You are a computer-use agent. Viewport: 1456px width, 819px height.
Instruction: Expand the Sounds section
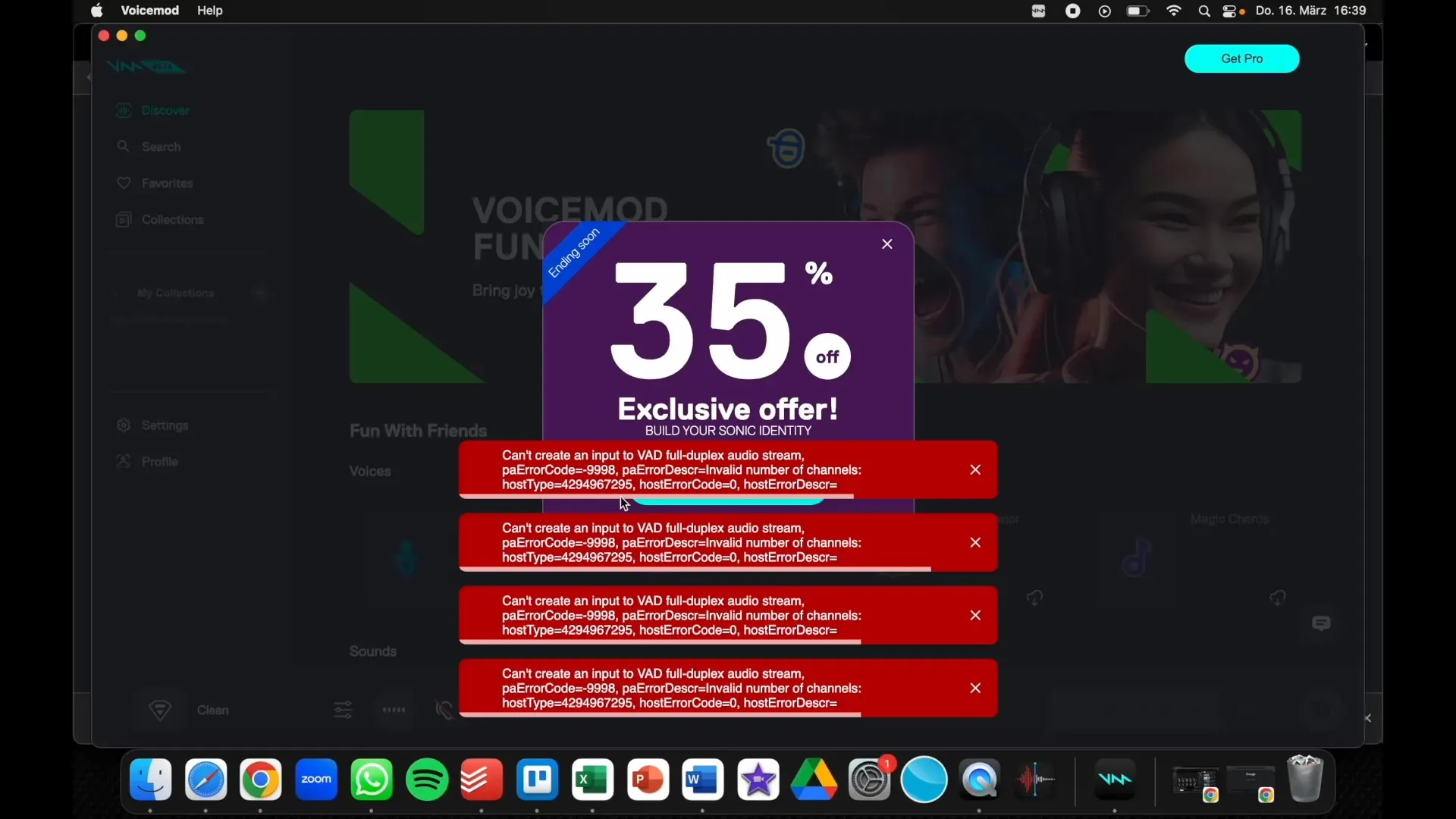point(373,651)
